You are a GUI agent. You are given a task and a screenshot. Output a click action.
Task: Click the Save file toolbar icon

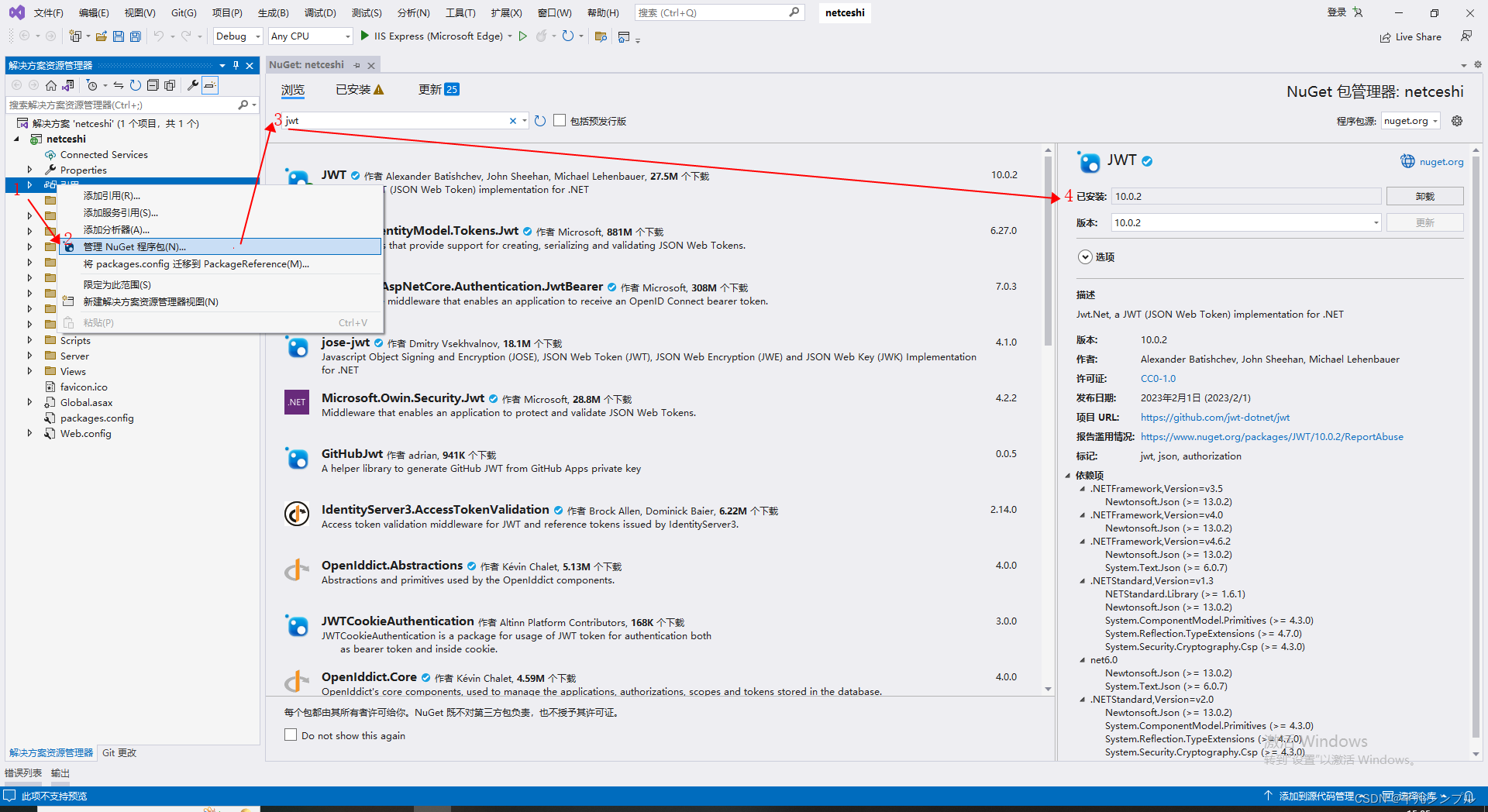coord(119,36)
